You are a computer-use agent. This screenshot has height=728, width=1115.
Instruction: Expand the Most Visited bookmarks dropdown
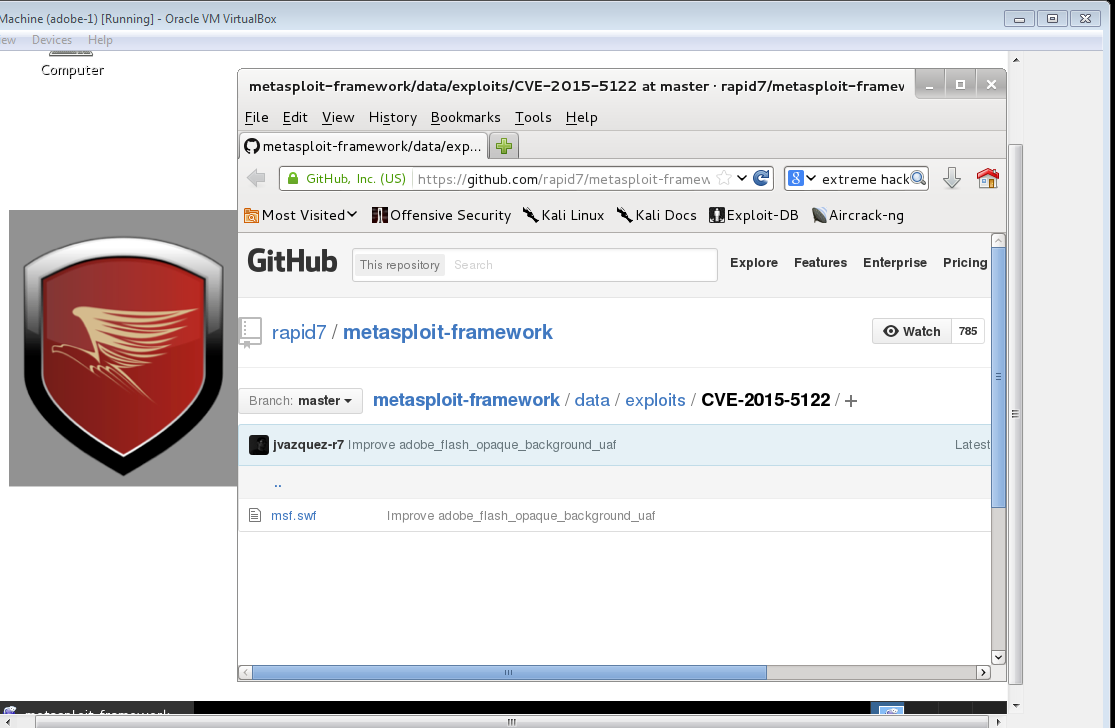pos(300,215)
